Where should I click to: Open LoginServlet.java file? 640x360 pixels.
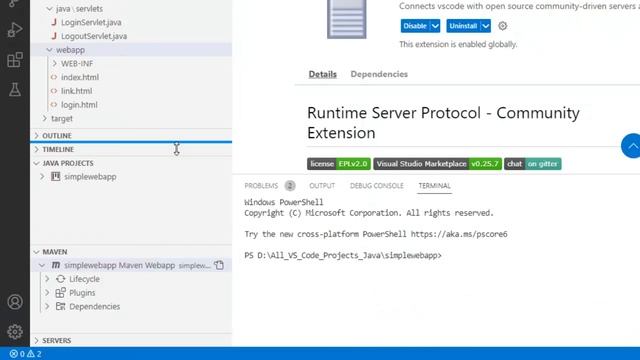pos(91,22)
